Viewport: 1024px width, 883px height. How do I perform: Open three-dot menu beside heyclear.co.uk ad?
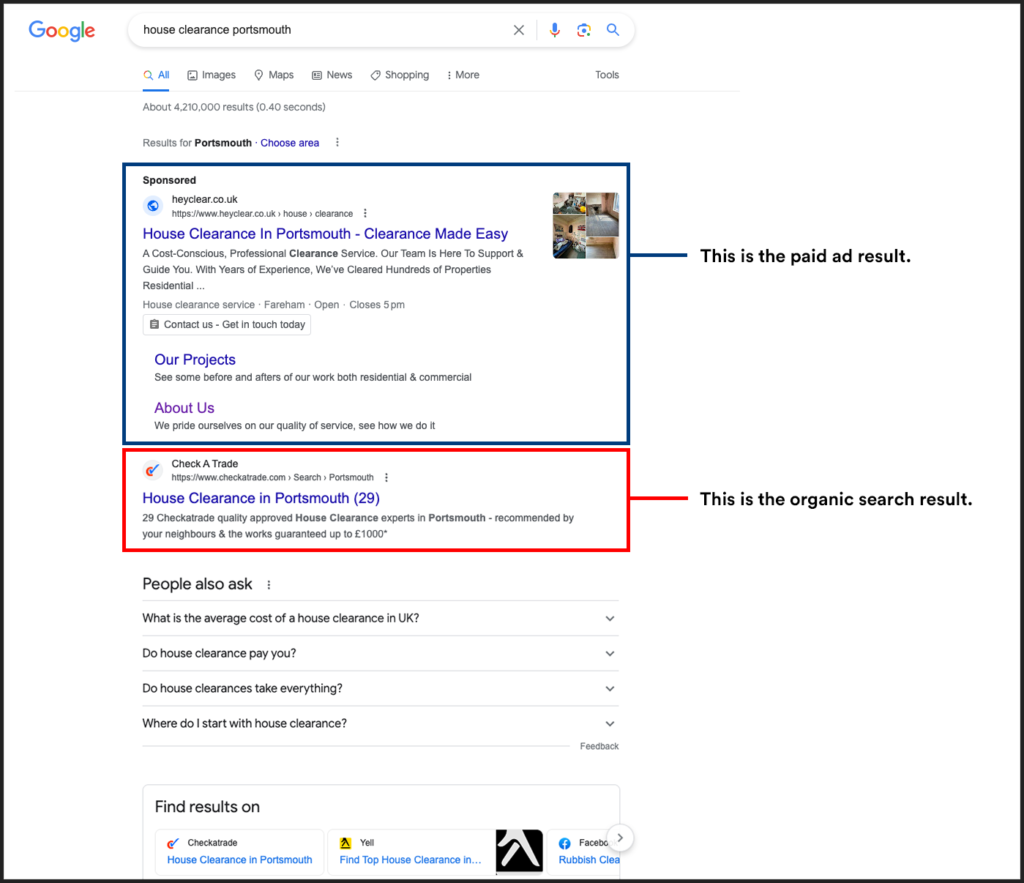365,213
